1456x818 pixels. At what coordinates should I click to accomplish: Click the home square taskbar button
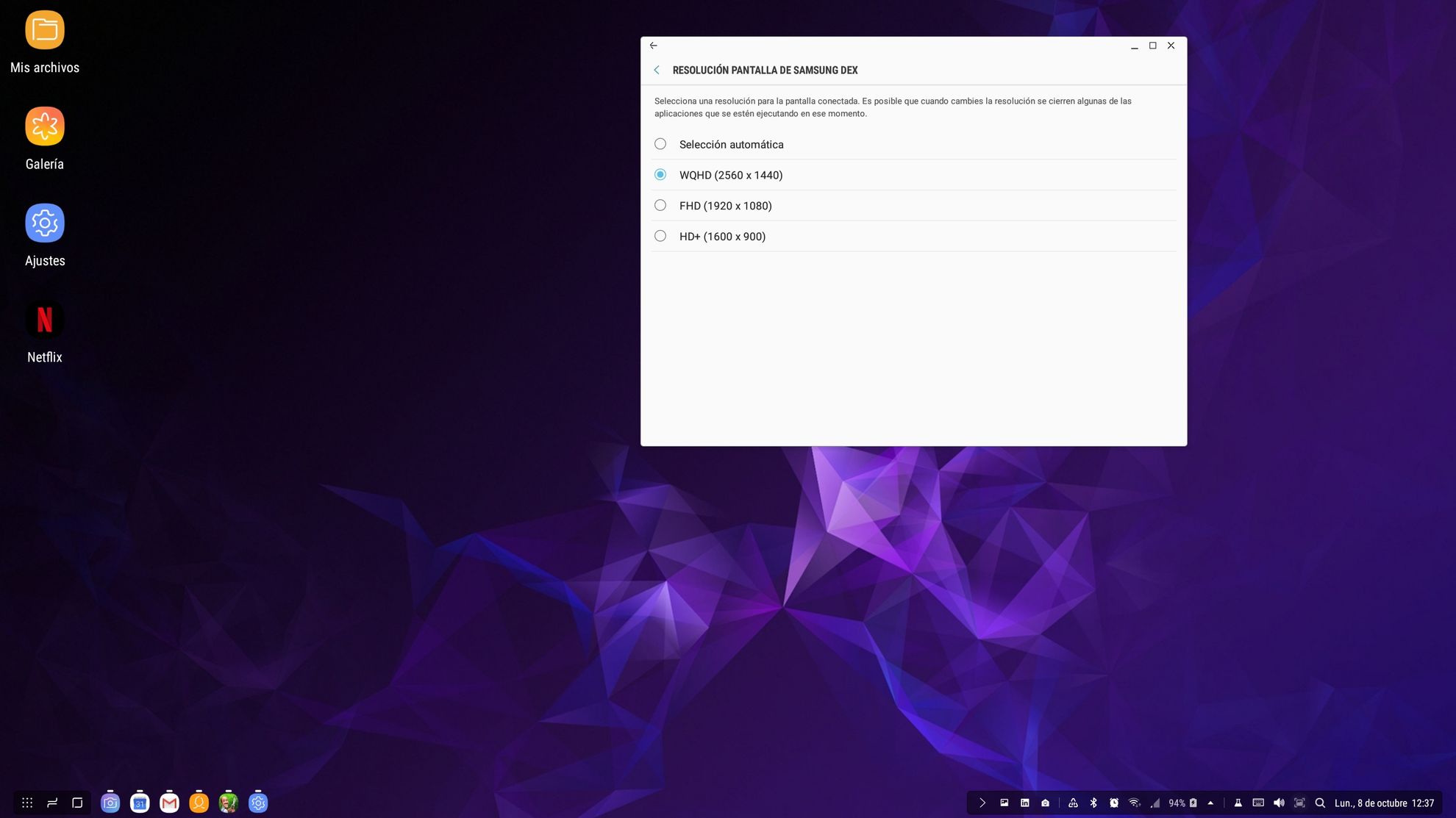coord(77,803)
